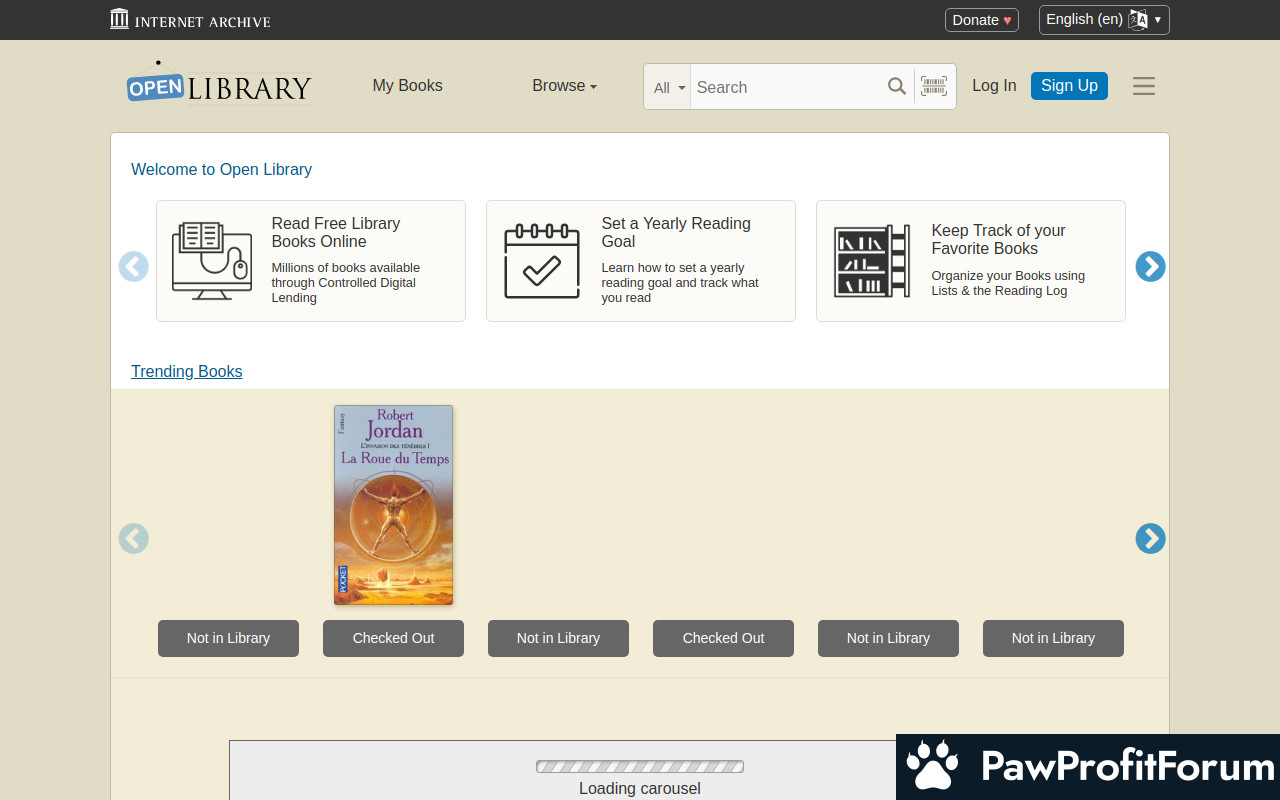
Task: Click inside the Search text field
Action: (785, 87)
